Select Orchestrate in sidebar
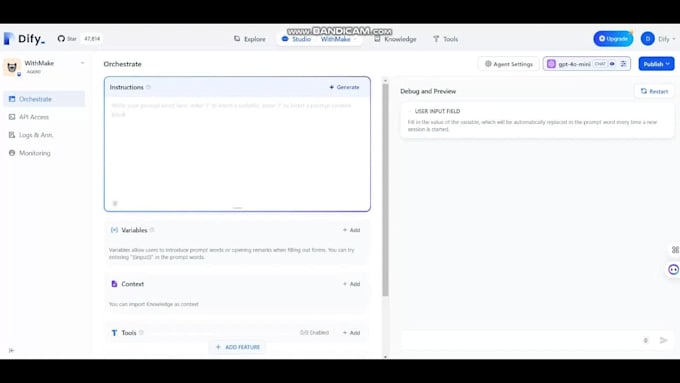 [x=44, y=99]
